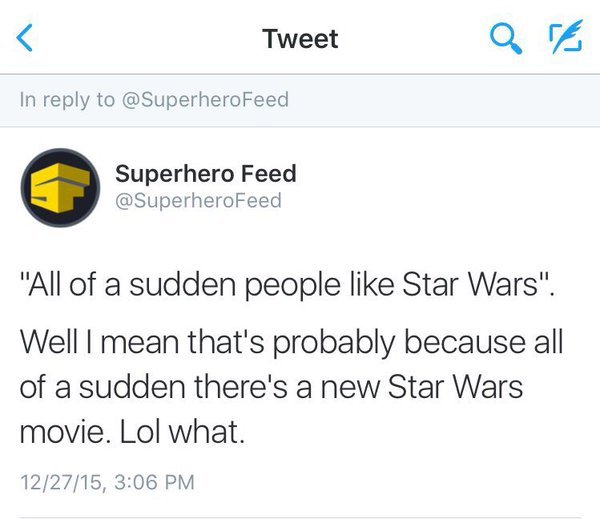Click the @SuperheroFeed handle below the name
600x519 pixels.
199,201
